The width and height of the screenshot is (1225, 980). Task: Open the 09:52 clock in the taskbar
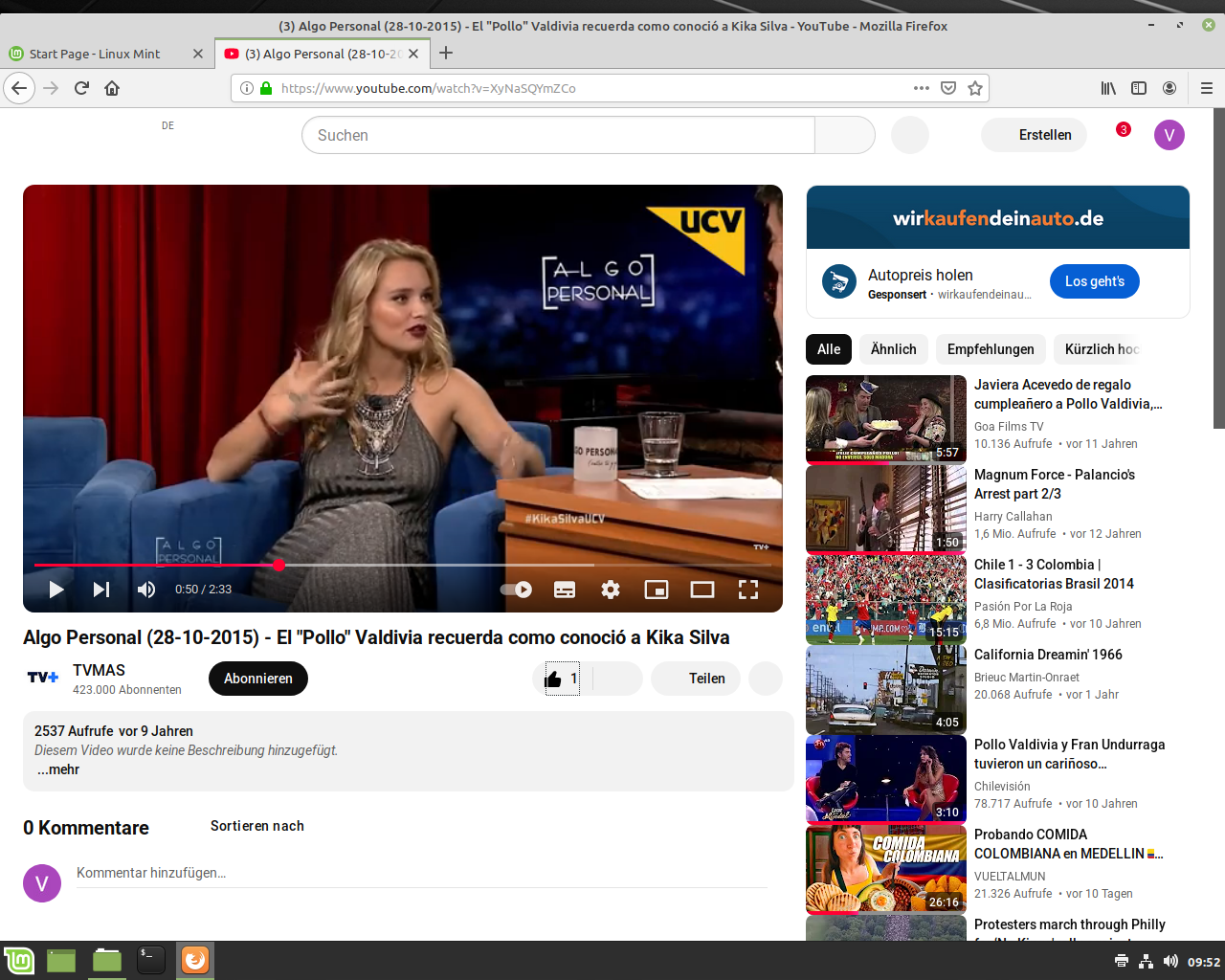pos(1204,962)
